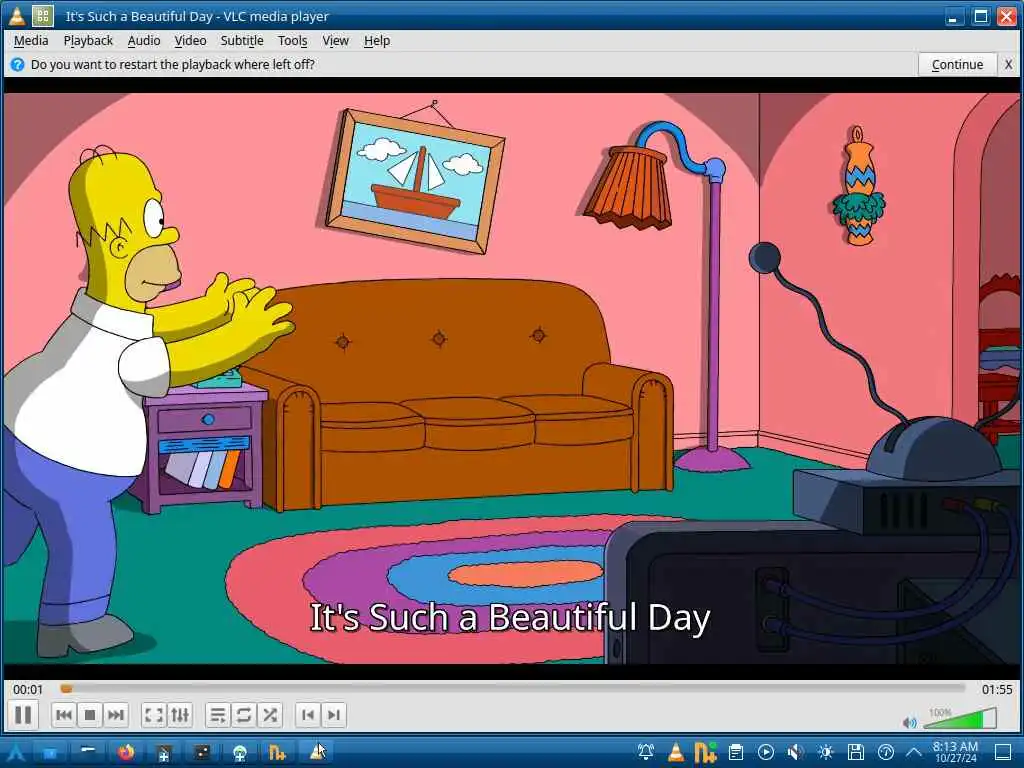Open the Playback menu
This screenshot has height=768, width=1024.
coord(88,40)
